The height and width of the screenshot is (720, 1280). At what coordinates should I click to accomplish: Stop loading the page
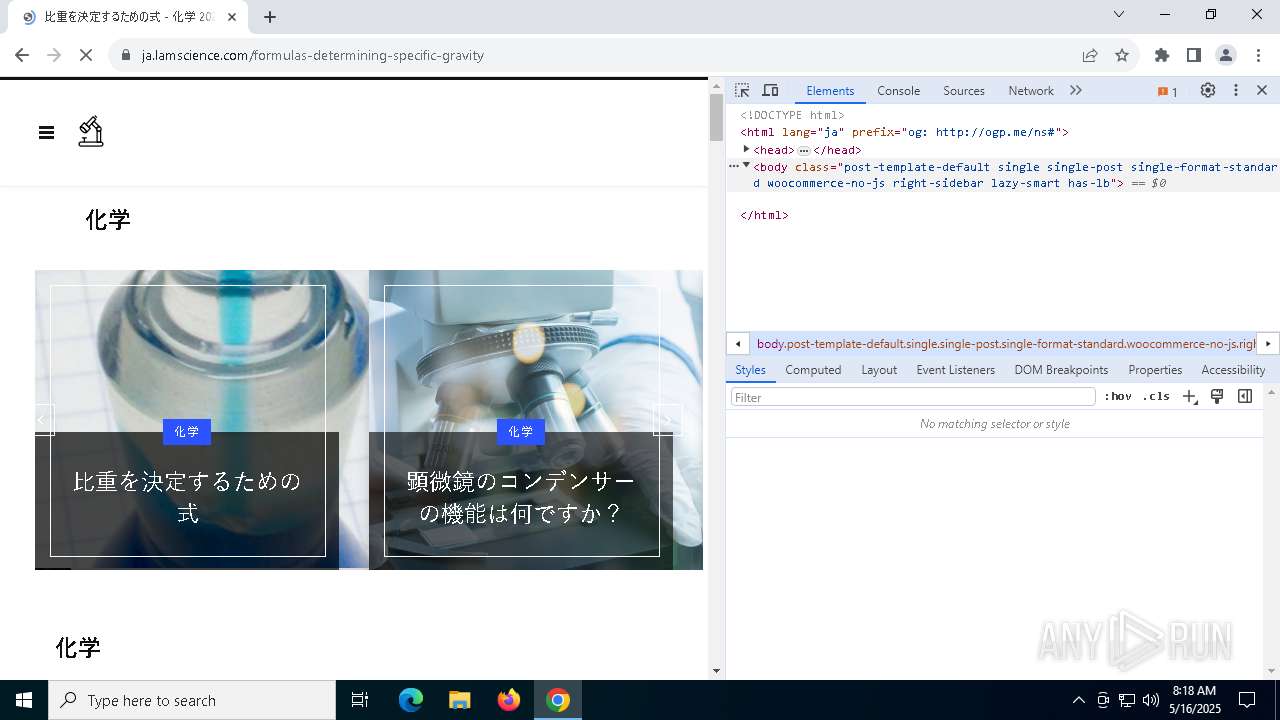[x=86, y=55]
